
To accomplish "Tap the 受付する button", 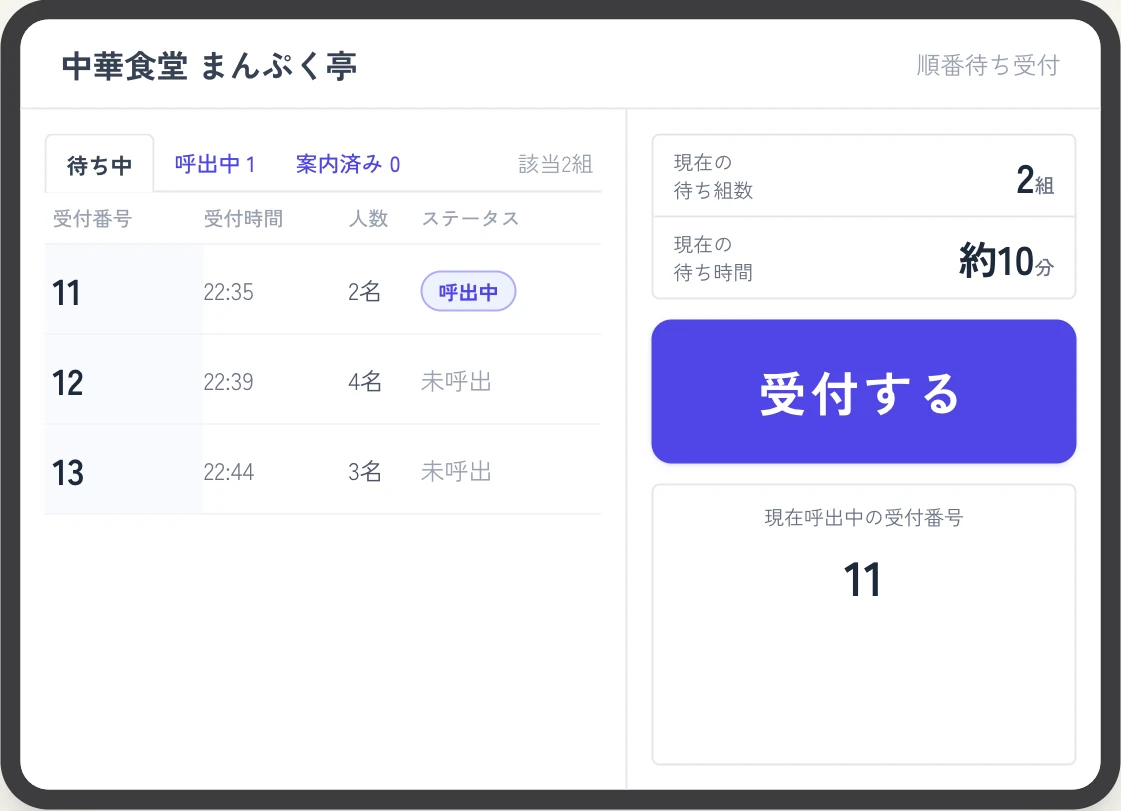I will tap(864, 391).
